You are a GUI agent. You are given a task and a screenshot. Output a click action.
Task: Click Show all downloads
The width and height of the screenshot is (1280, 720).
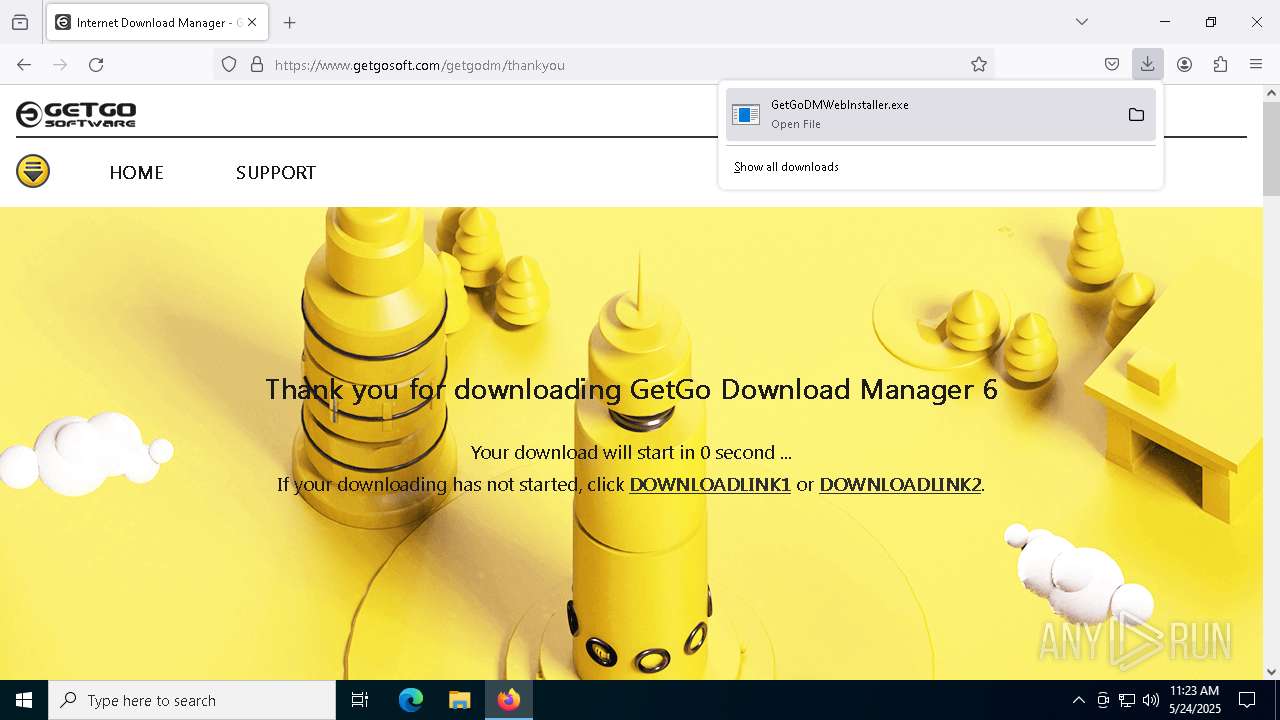[x=786, y=167]
